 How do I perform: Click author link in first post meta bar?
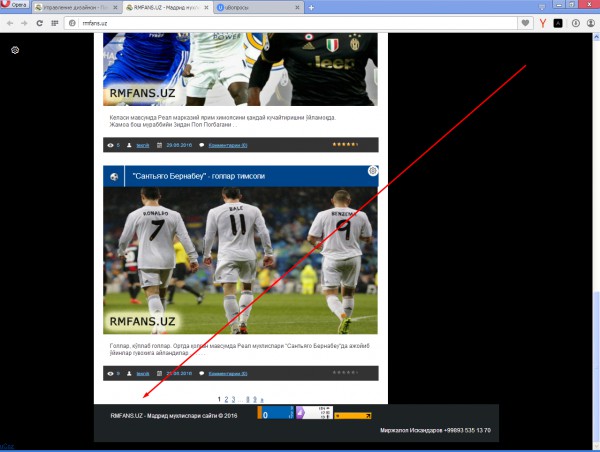pyautogui.click(x=143, y=145)
